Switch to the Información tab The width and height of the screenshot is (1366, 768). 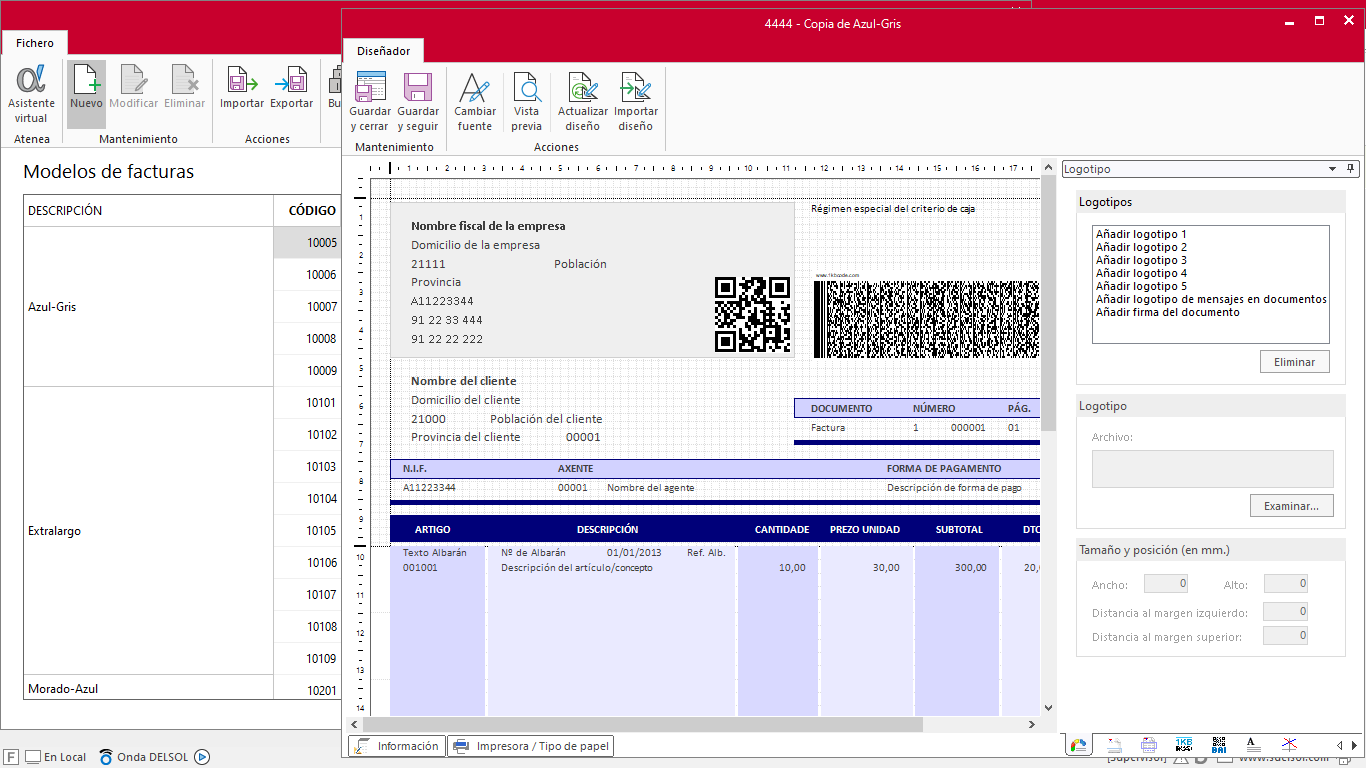click(397, 746)
